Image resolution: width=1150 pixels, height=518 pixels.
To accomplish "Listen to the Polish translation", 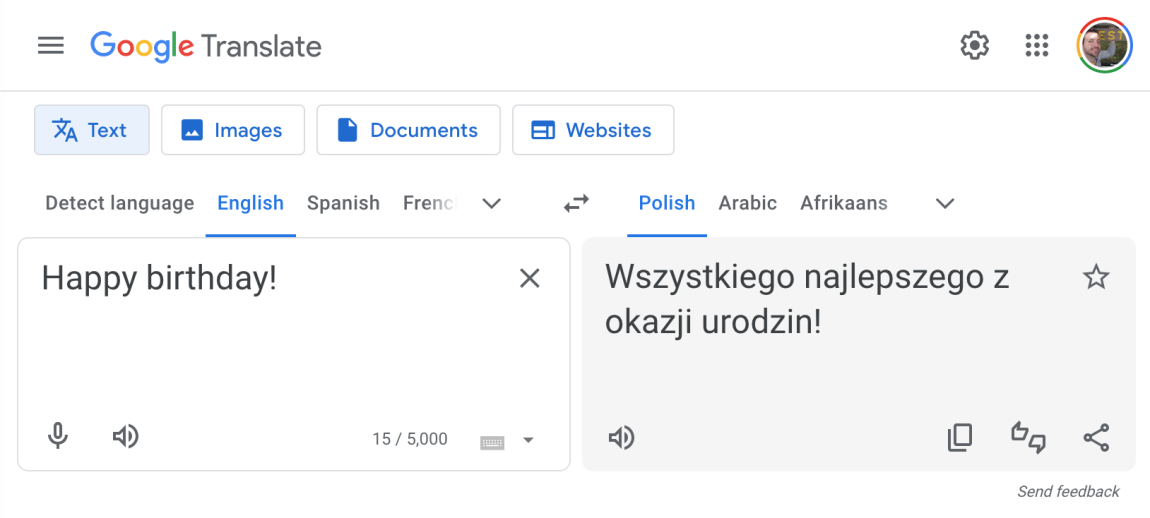I will pos(621,438).
